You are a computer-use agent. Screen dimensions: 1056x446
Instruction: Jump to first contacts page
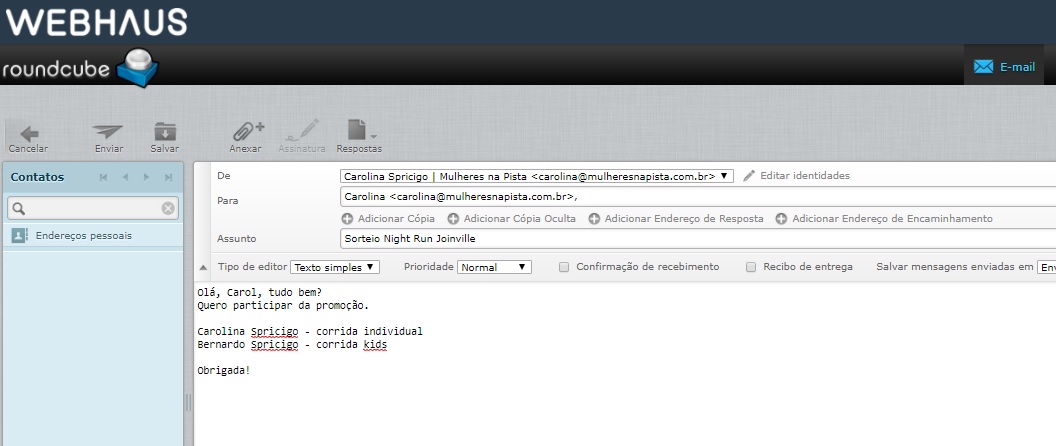pos(103,177)
